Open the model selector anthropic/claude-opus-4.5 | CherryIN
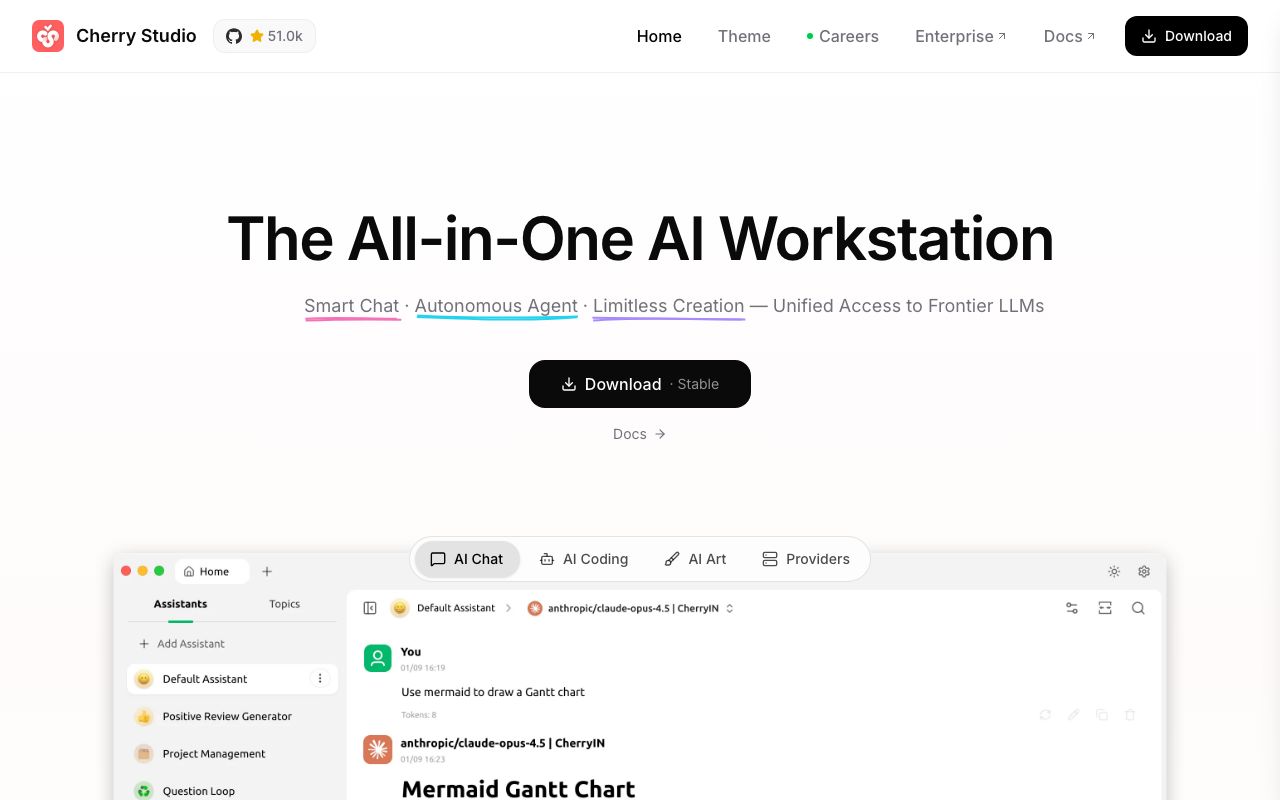This screenshot has height=800, width=1280. (631, 608)
